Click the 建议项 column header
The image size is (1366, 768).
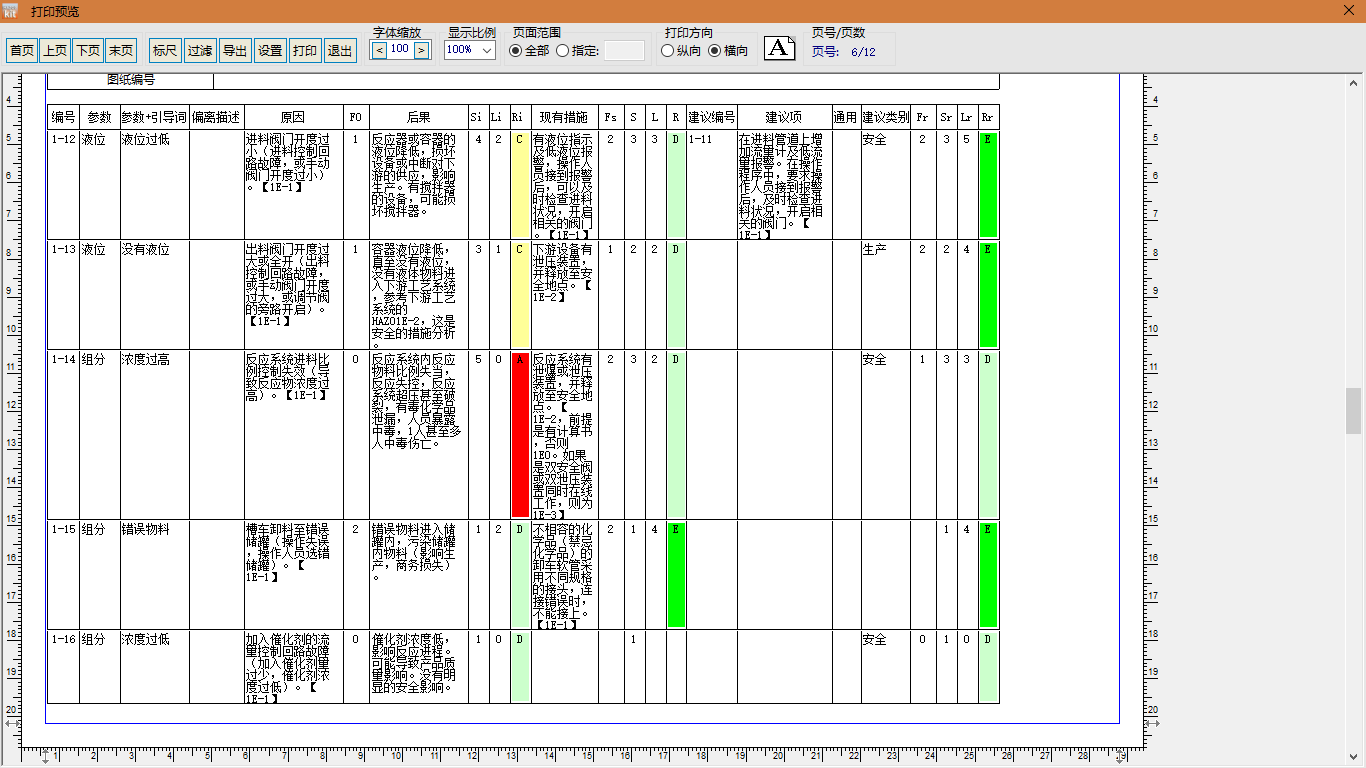point(785,117)
